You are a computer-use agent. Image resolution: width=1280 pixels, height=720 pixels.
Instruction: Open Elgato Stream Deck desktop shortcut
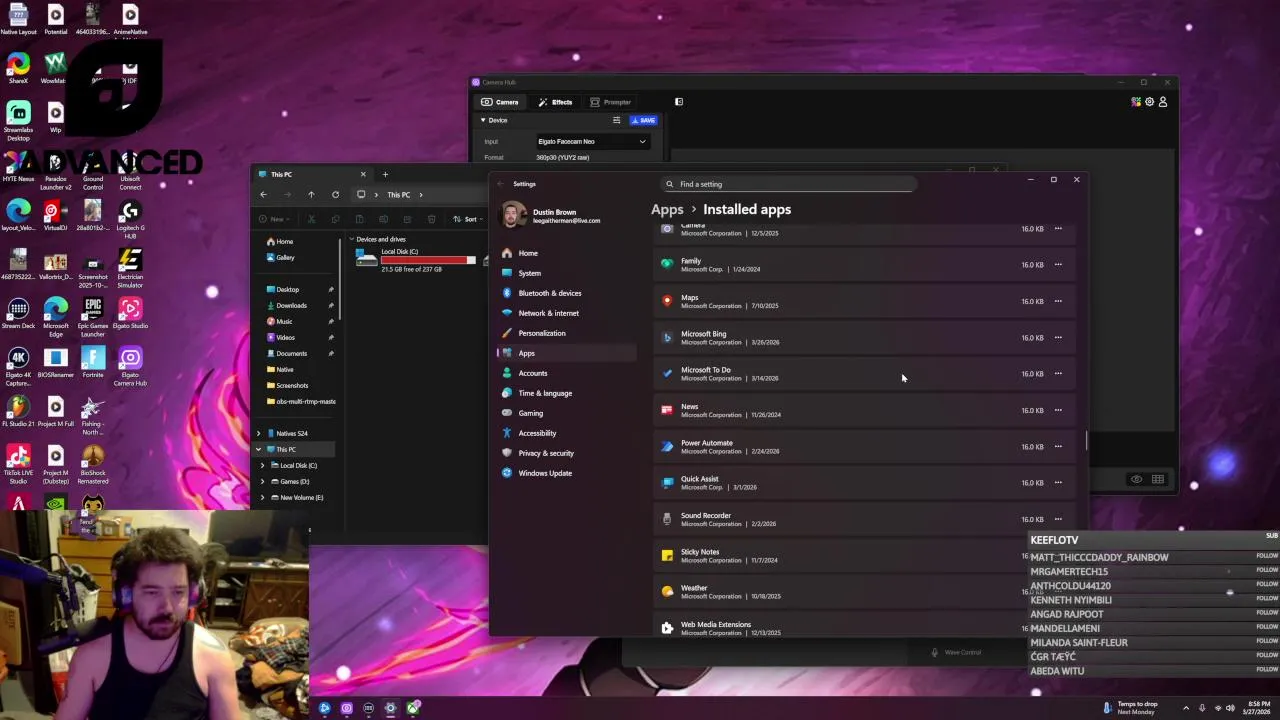point(18,314)
